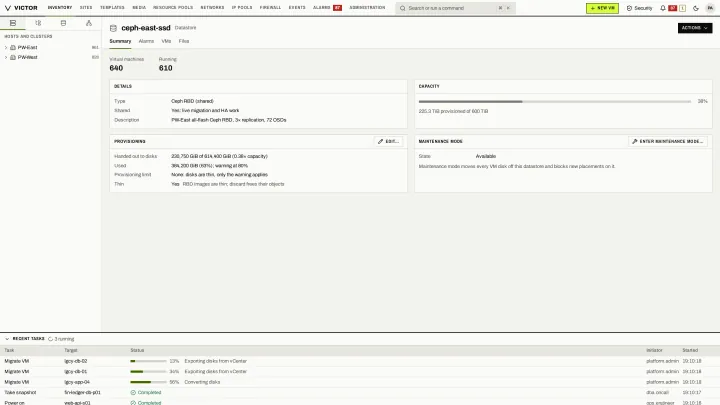Open the Templates menu
Screen dimensions: 720x405
112,8
